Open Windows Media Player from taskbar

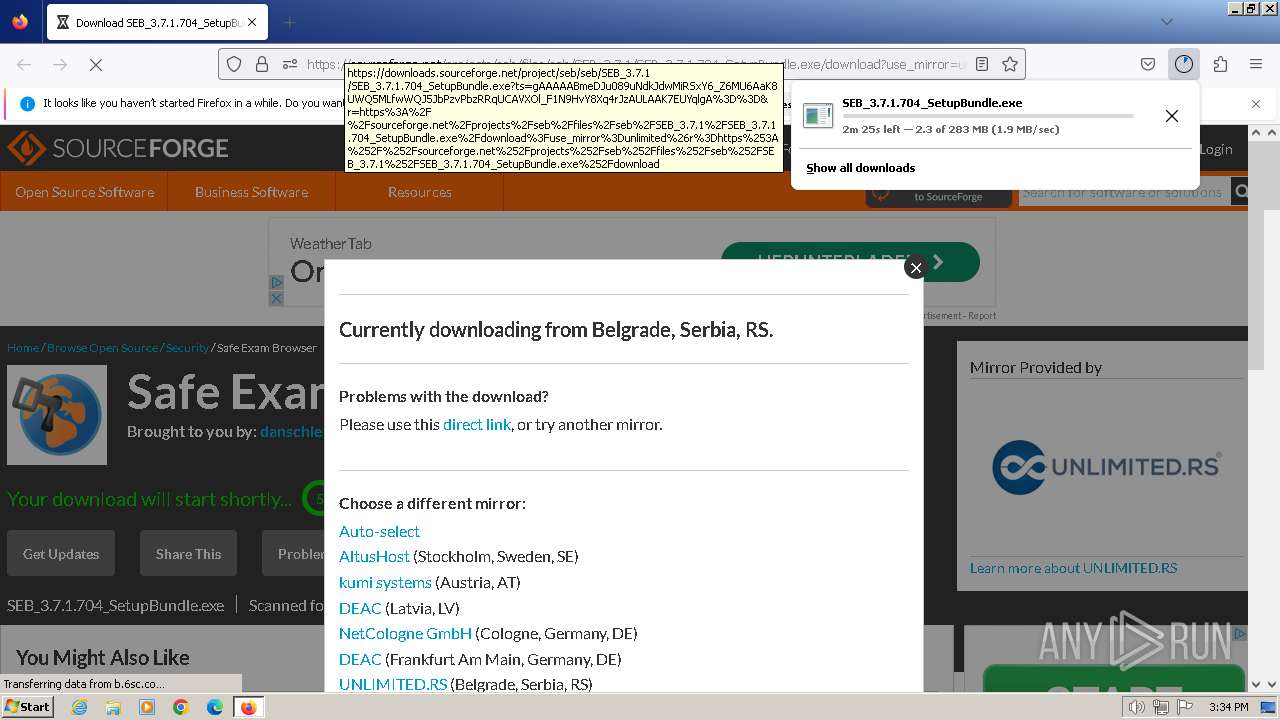[147, 707]
